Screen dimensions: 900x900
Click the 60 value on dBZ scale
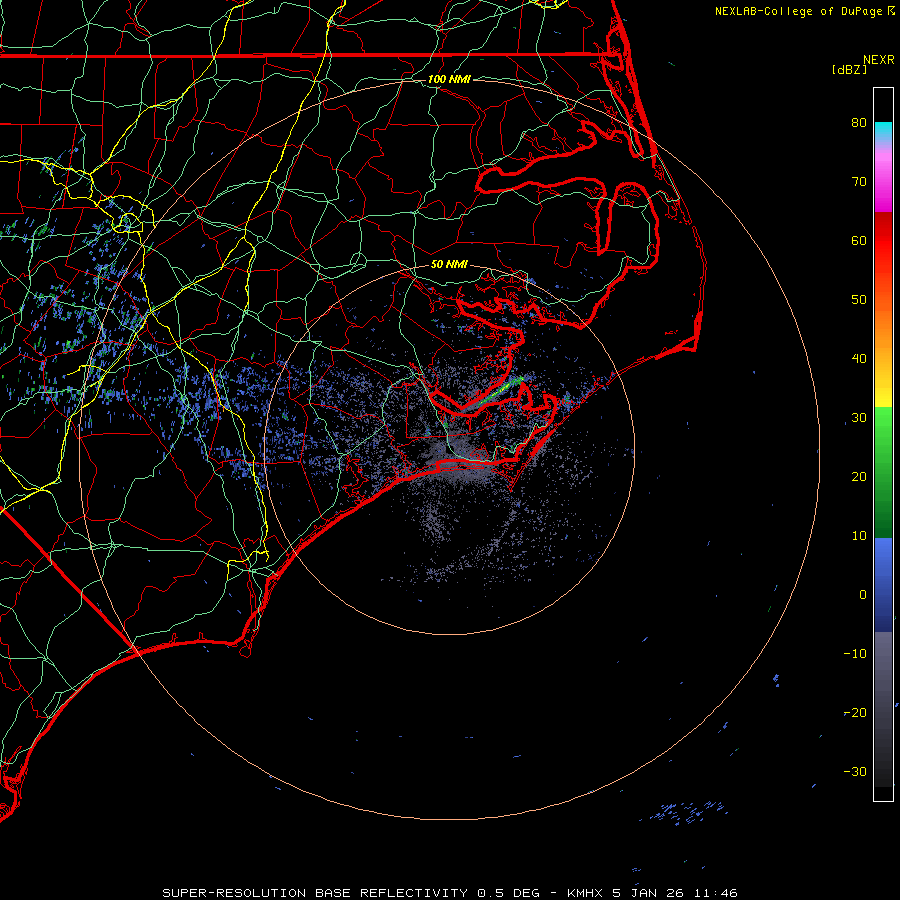pos(859,240)
